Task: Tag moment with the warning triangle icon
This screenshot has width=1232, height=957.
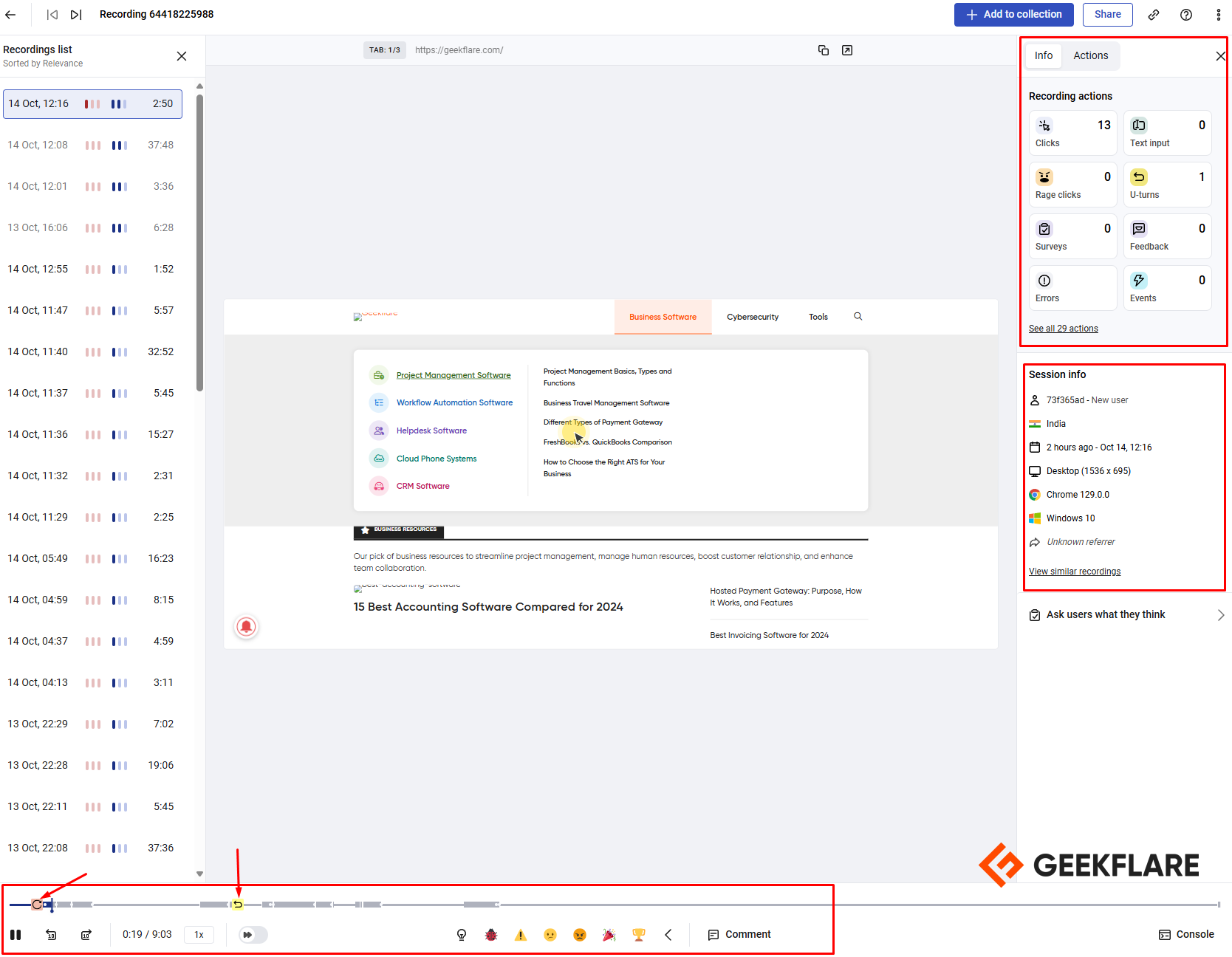Action: [x=521, y=935]
